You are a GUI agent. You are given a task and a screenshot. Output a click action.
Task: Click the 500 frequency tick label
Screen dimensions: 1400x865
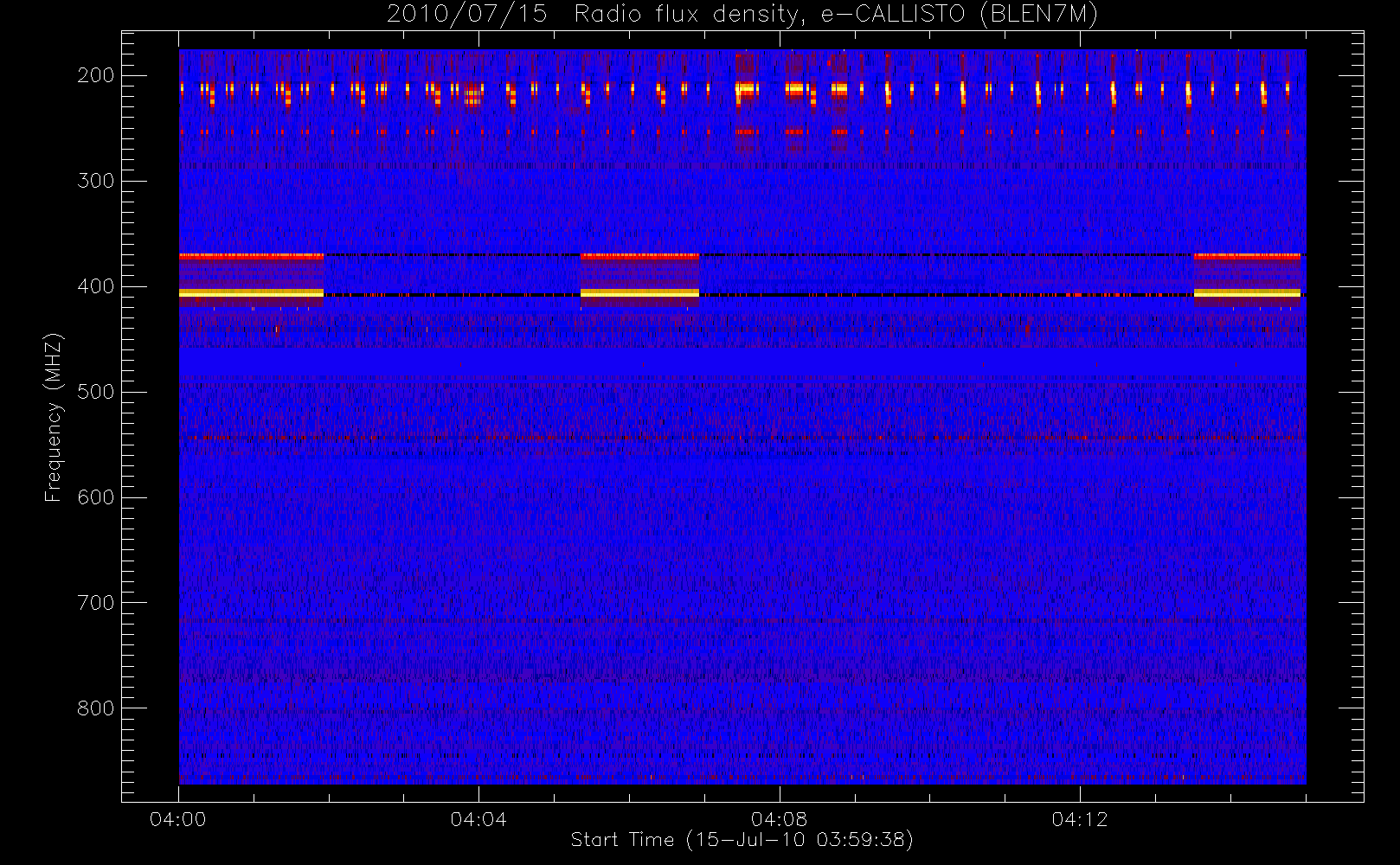pyautogui.click(x=95, y=392)
